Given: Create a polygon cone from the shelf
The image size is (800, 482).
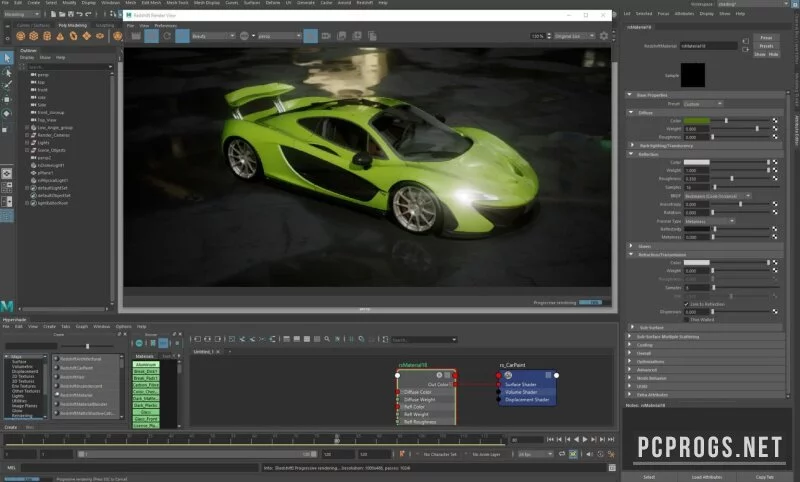Looking at the screenshot, I should [x=60, y=36].
